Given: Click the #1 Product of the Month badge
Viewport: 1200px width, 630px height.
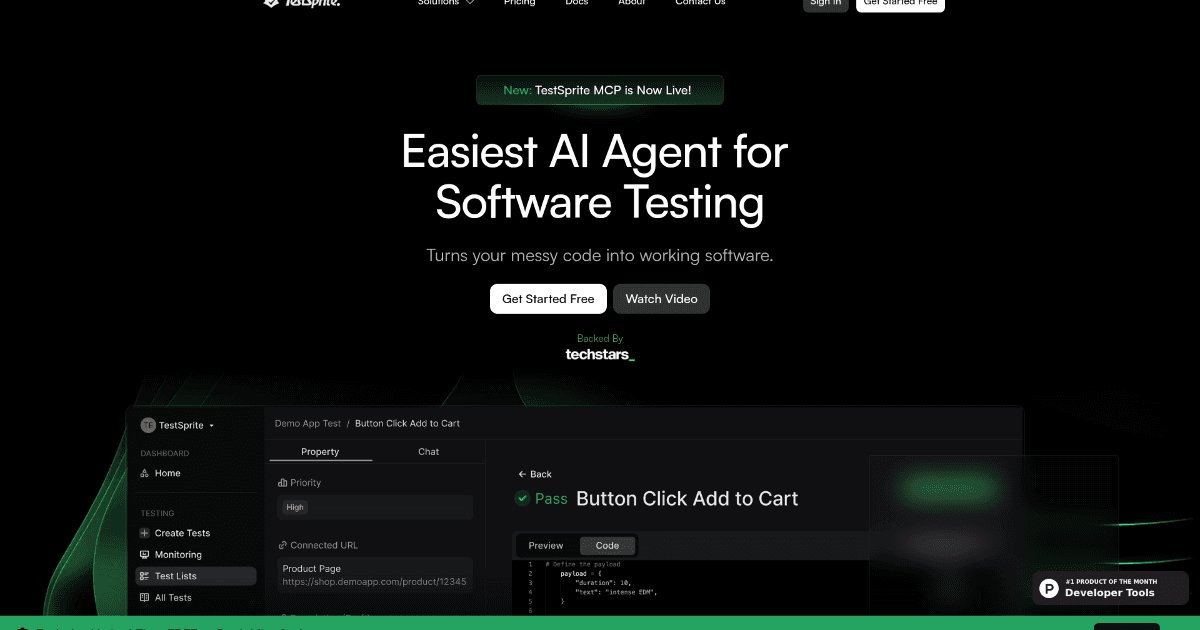Looking at the screenshot, I should (x=1110, y=588).
